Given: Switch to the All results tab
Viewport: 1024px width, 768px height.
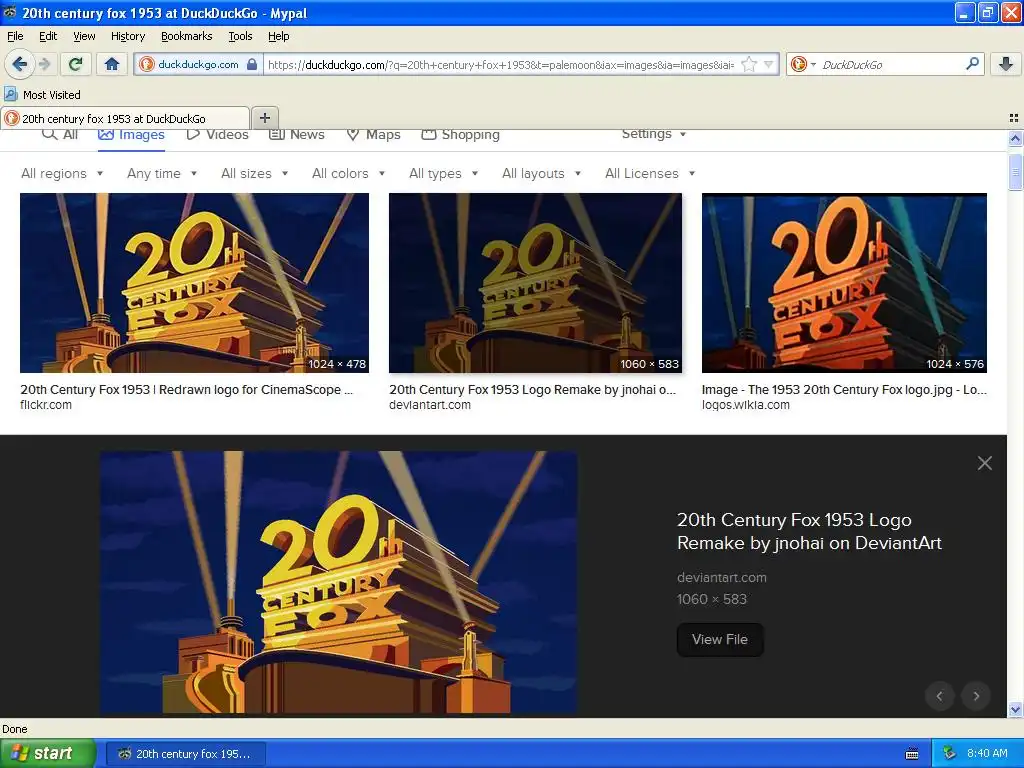Looking at the screenshot, I should click(59, 135).
